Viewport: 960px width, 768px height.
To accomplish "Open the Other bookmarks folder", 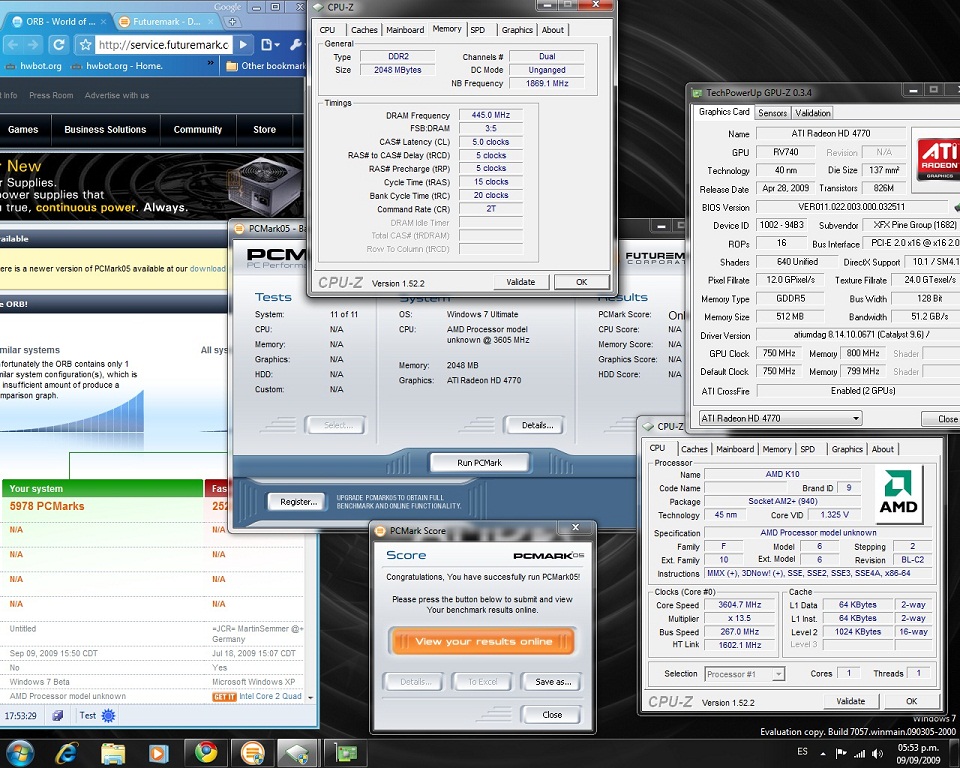I will coord(266,66).
